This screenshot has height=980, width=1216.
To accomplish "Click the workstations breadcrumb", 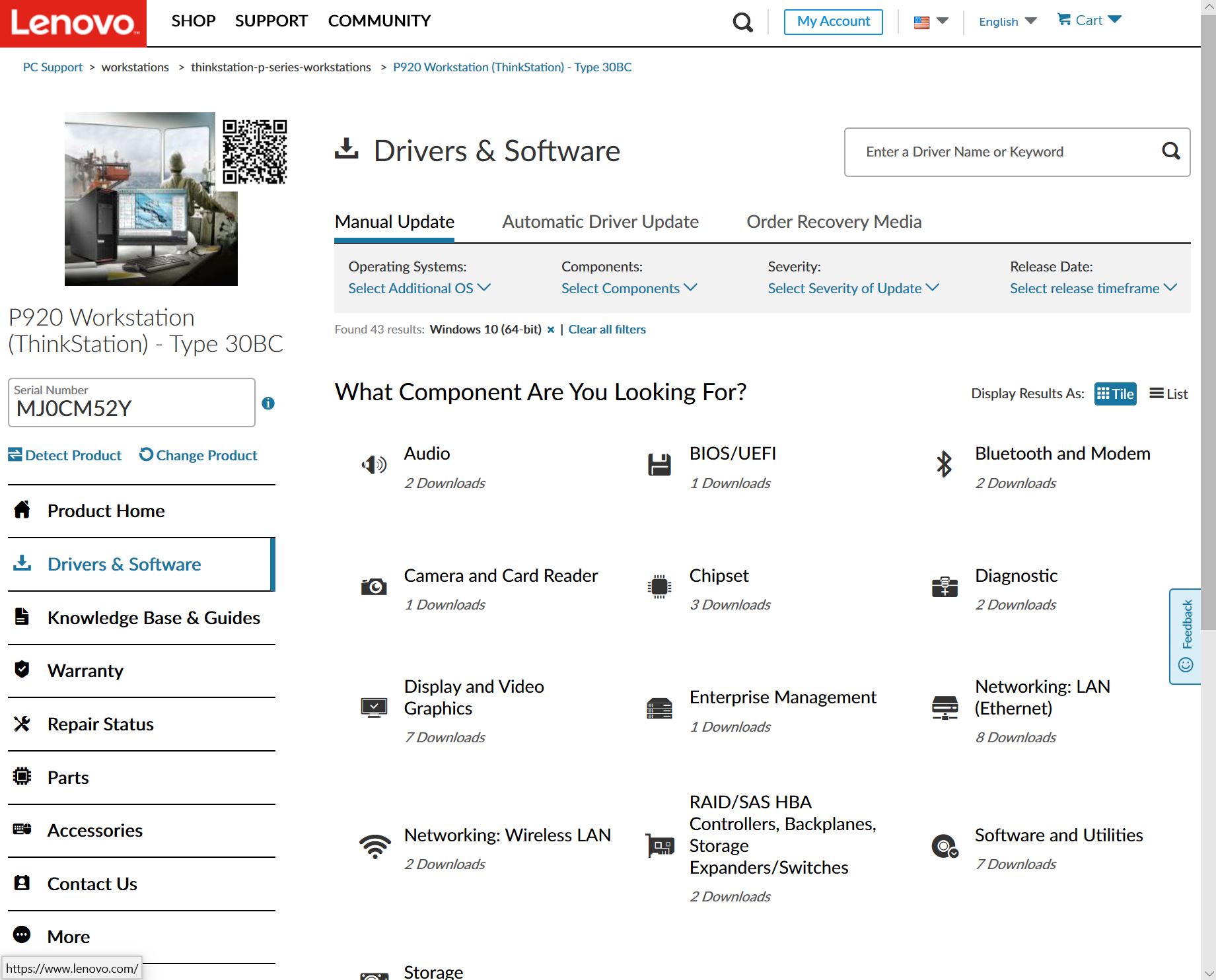I will click(135, 67).
